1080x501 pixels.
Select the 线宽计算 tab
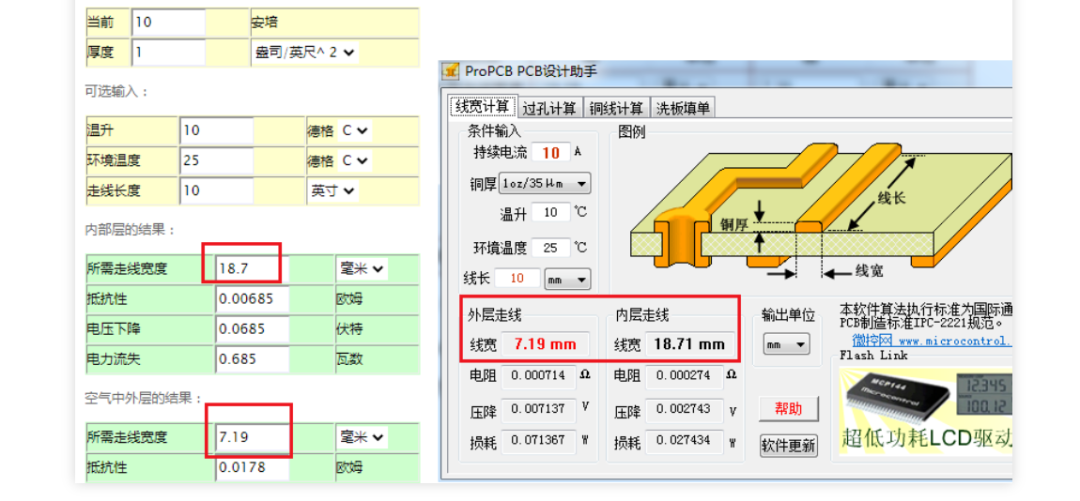click(482, 107)
